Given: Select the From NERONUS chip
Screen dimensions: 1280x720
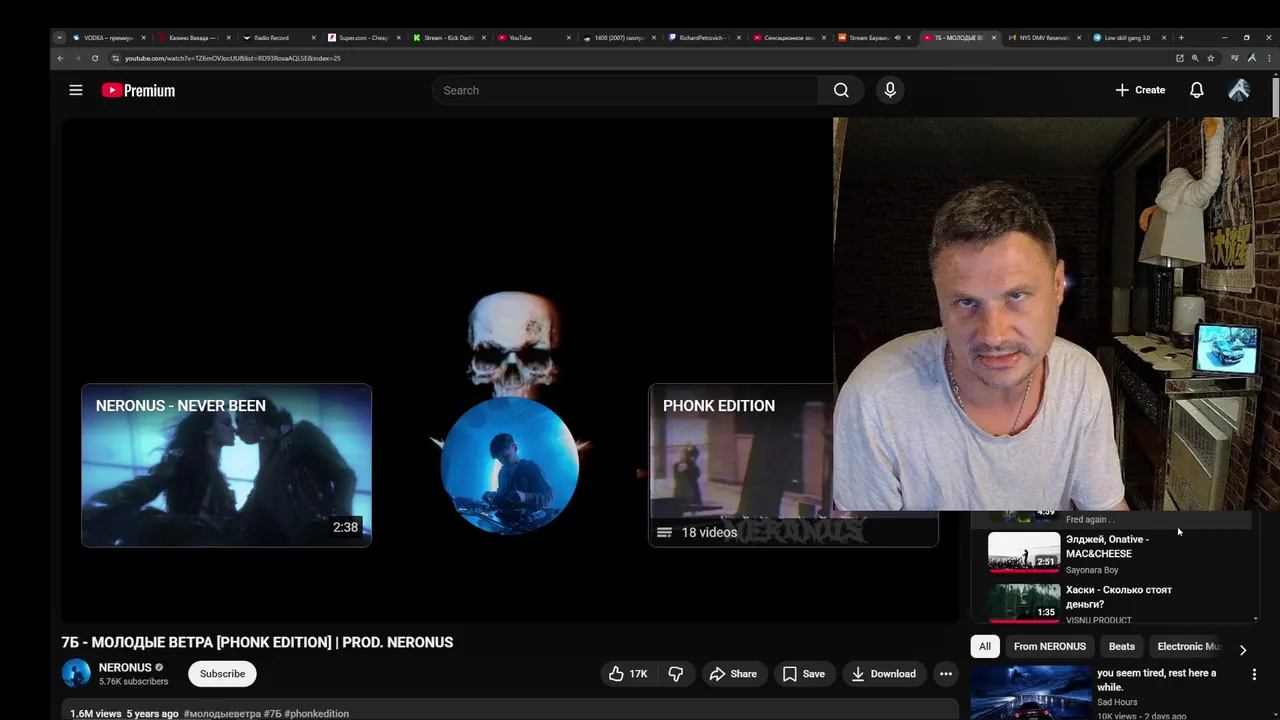Looking at the screenshot, I should (x=1050, y=646).
